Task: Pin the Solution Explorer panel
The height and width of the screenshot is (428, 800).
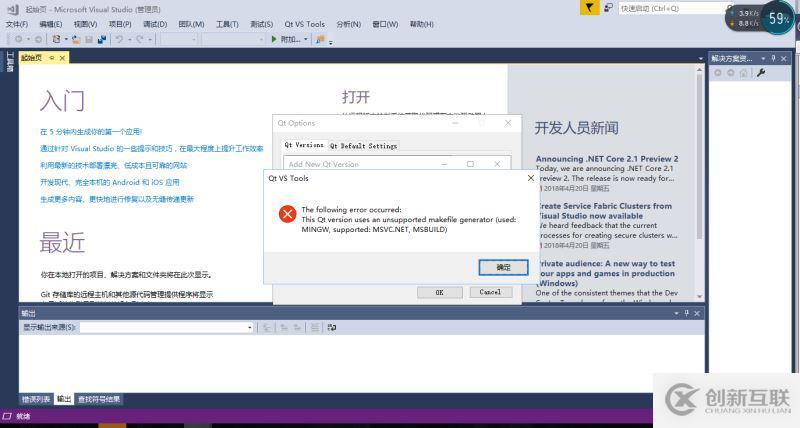Action: click(773, 58)
